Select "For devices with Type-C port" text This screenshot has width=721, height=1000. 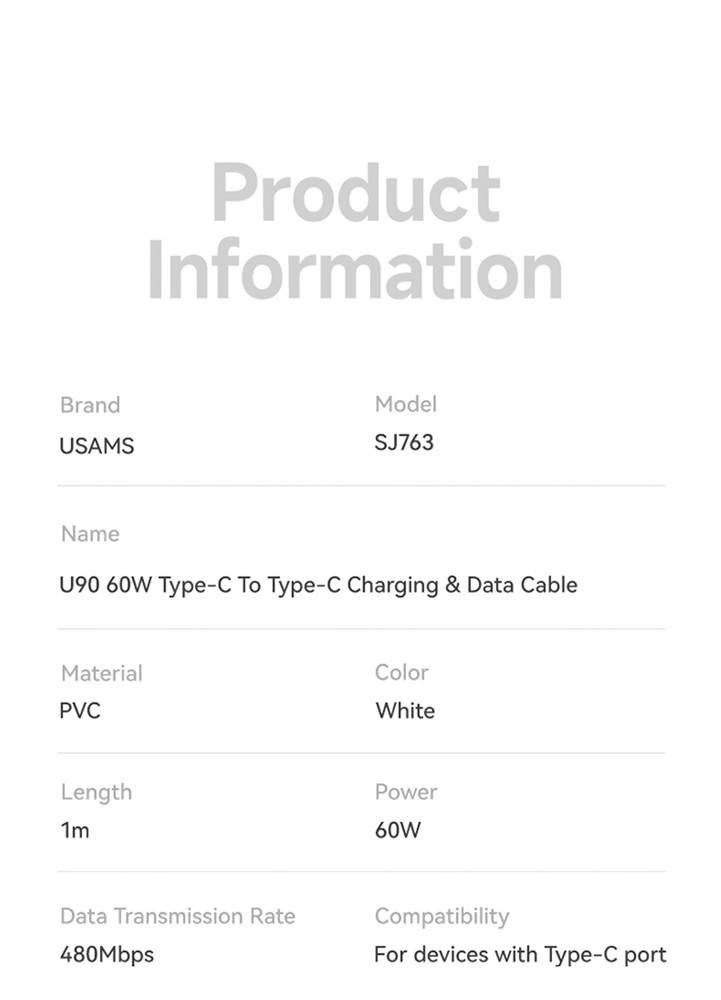(520, 955)
